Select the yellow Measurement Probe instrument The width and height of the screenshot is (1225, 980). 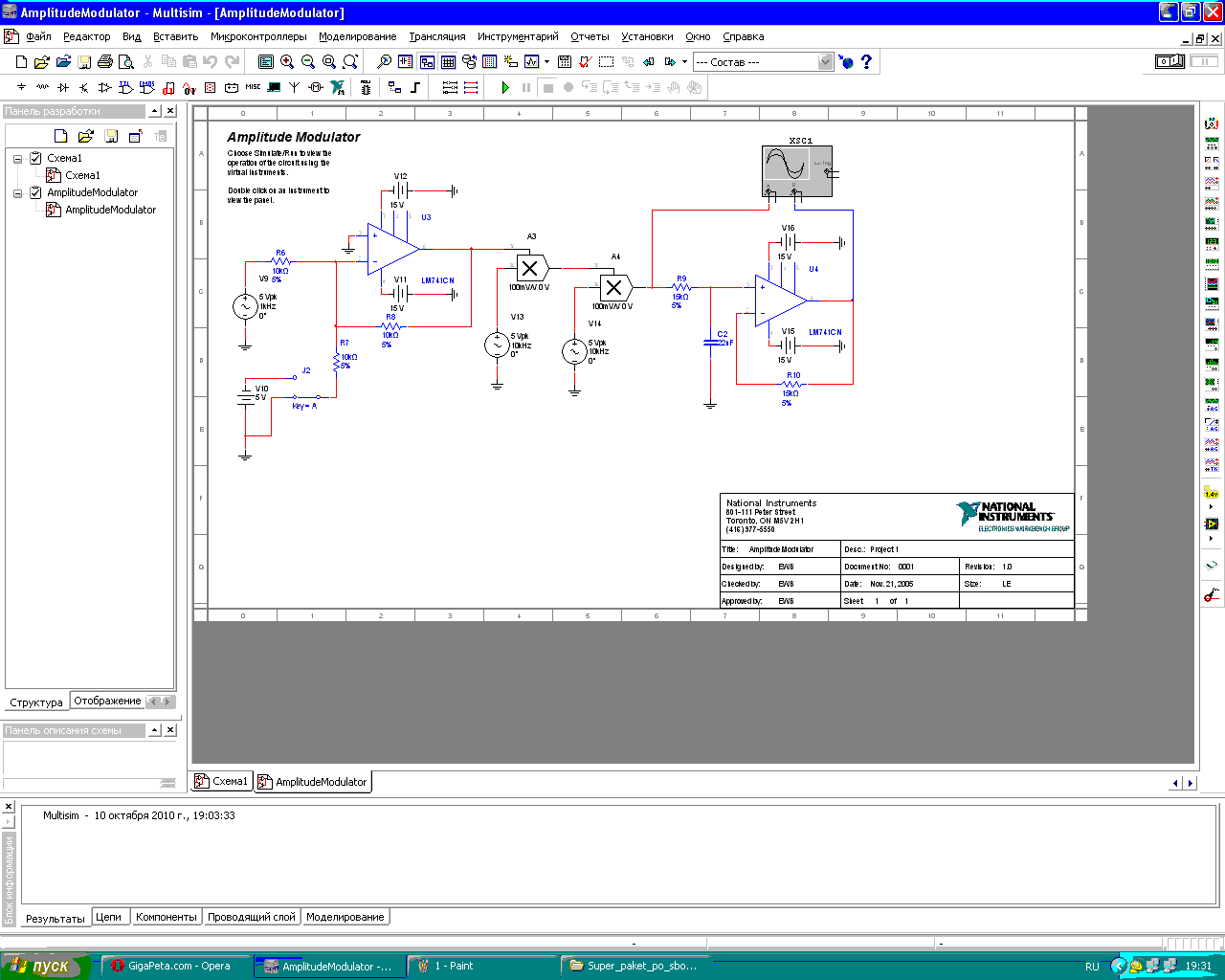(x=1212, y=494)
